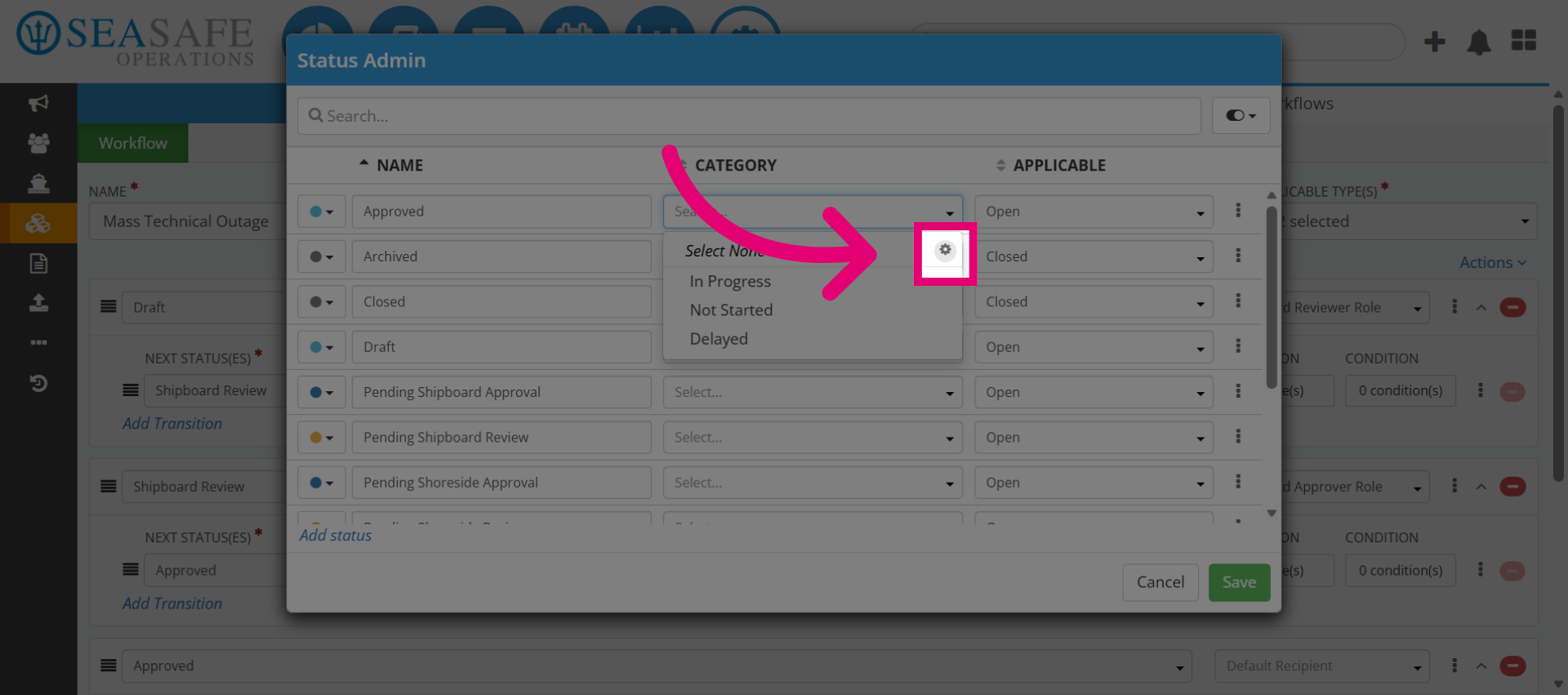Remove the Draft workflow step red button
This screenshot has width=1568, height=695.
tap(1512, 307)
